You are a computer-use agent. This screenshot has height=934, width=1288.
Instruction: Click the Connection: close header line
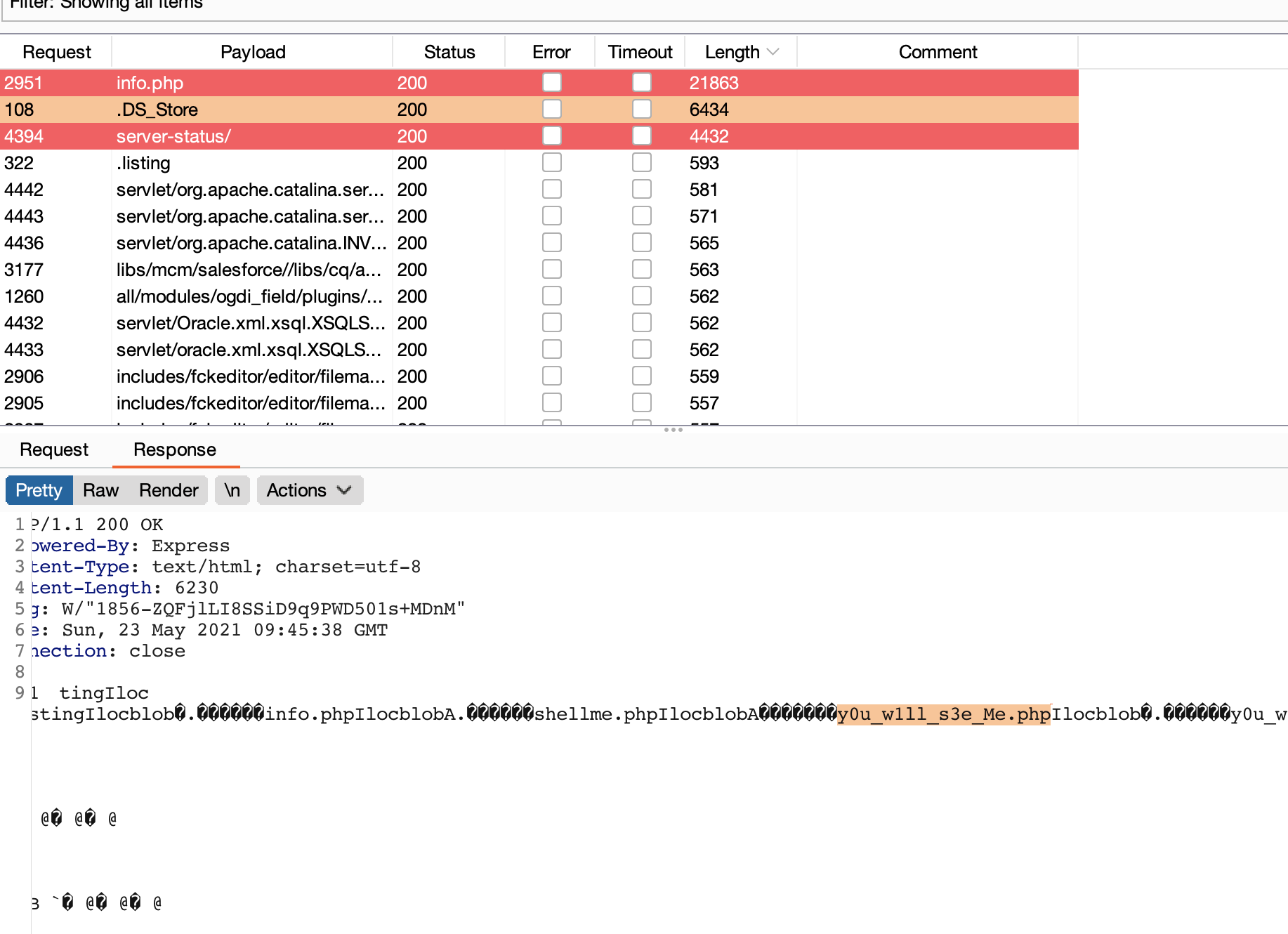(x=108, y=651)
